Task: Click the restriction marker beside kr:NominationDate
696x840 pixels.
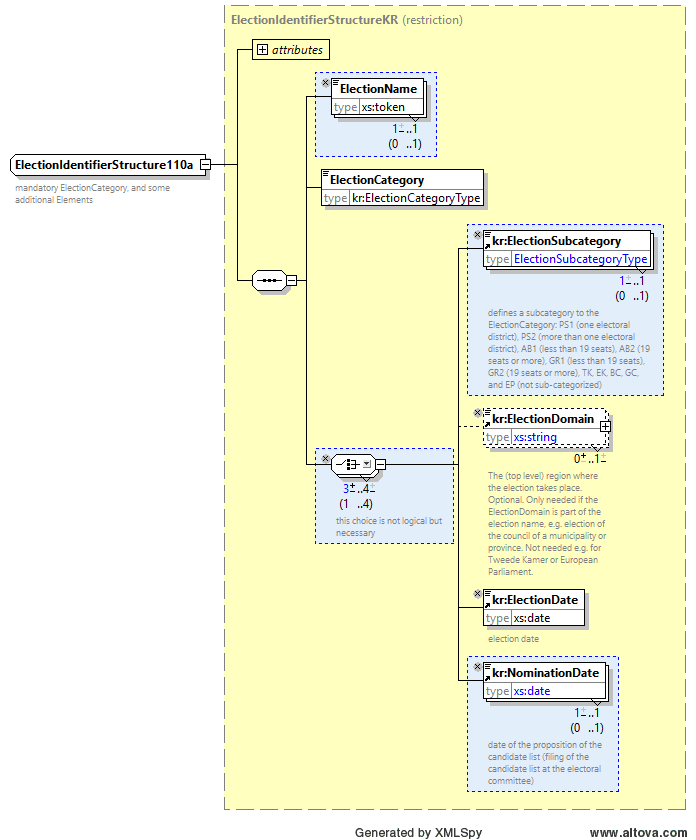Action: pyautogui.click(x=477, y=666)
